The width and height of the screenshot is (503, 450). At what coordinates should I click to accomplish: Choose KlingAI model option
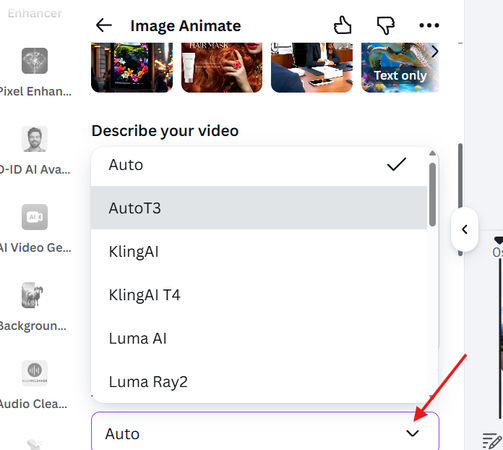pyautogui.click(x=259, y=251)
